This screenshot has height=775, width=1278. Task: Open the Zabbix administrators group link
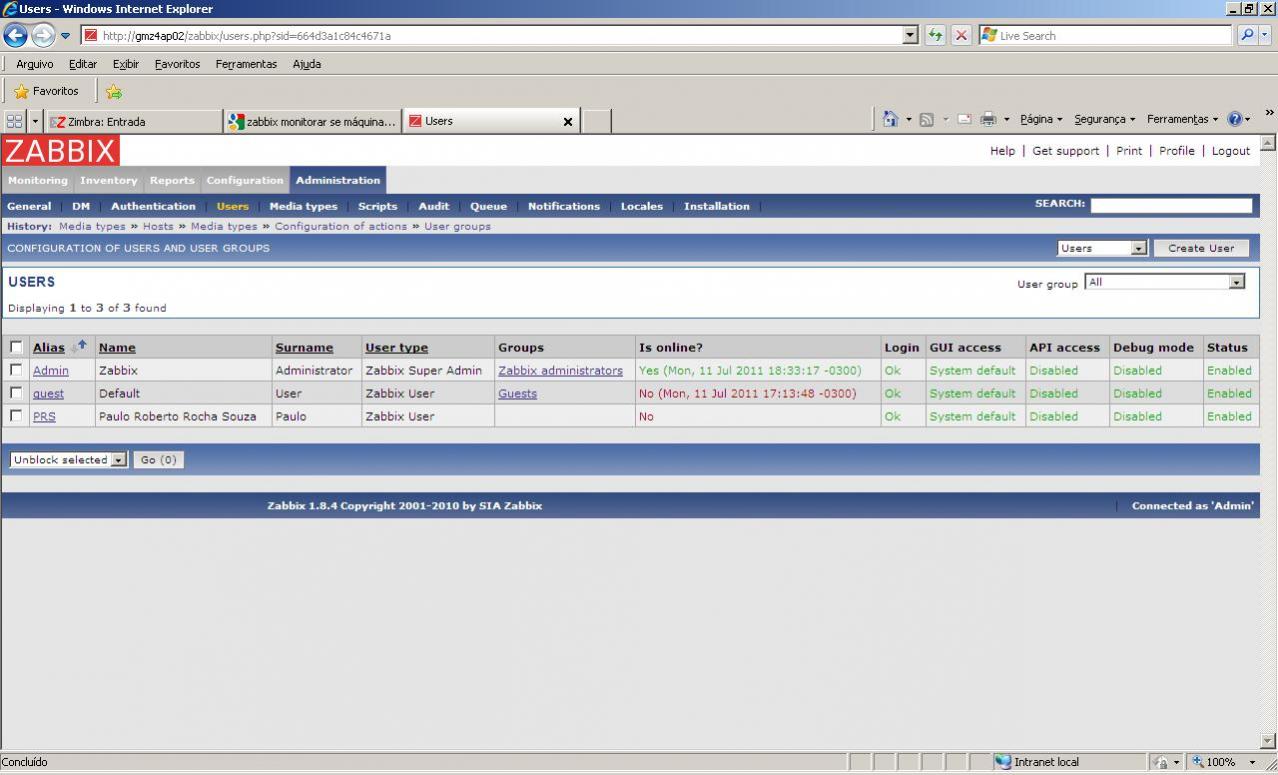point(560,370)
